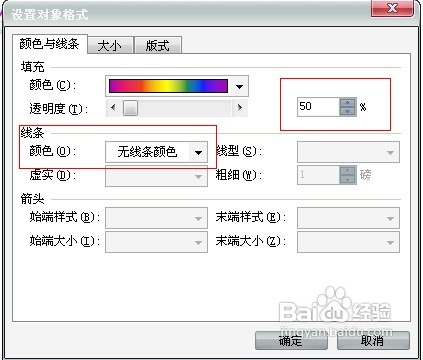
Task: Open the 始端大小 dropdown
Action: pos(156,242)
